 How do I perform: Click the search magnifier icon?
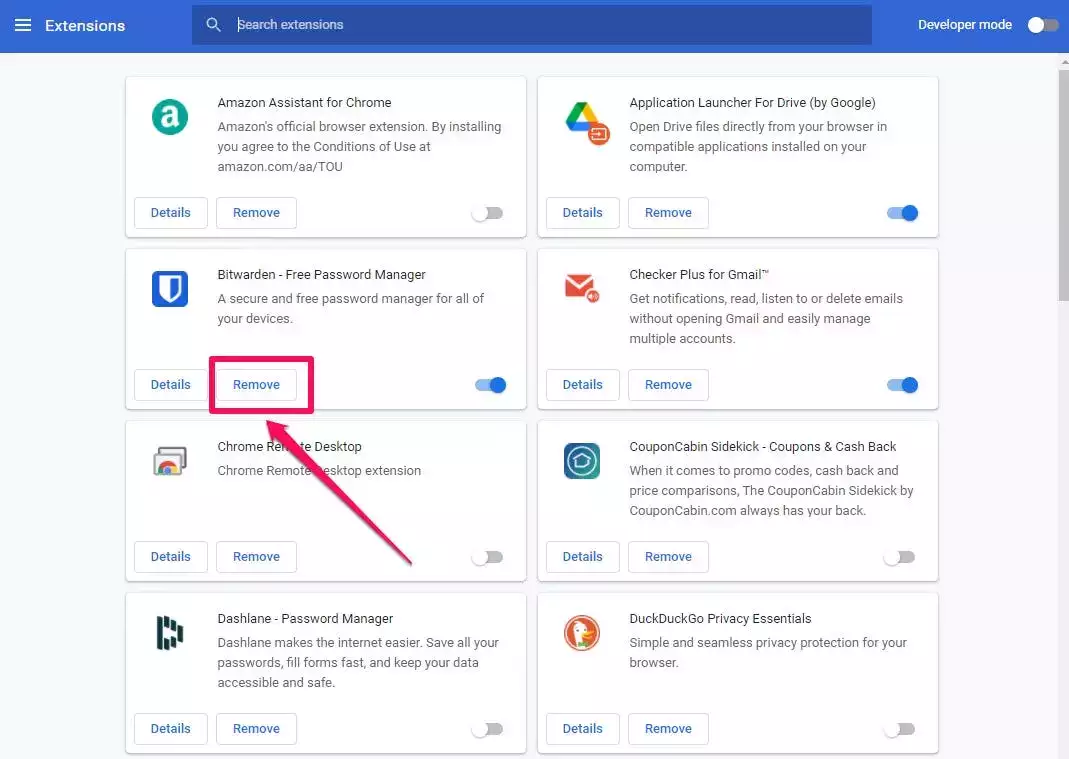tap(213, 25)
